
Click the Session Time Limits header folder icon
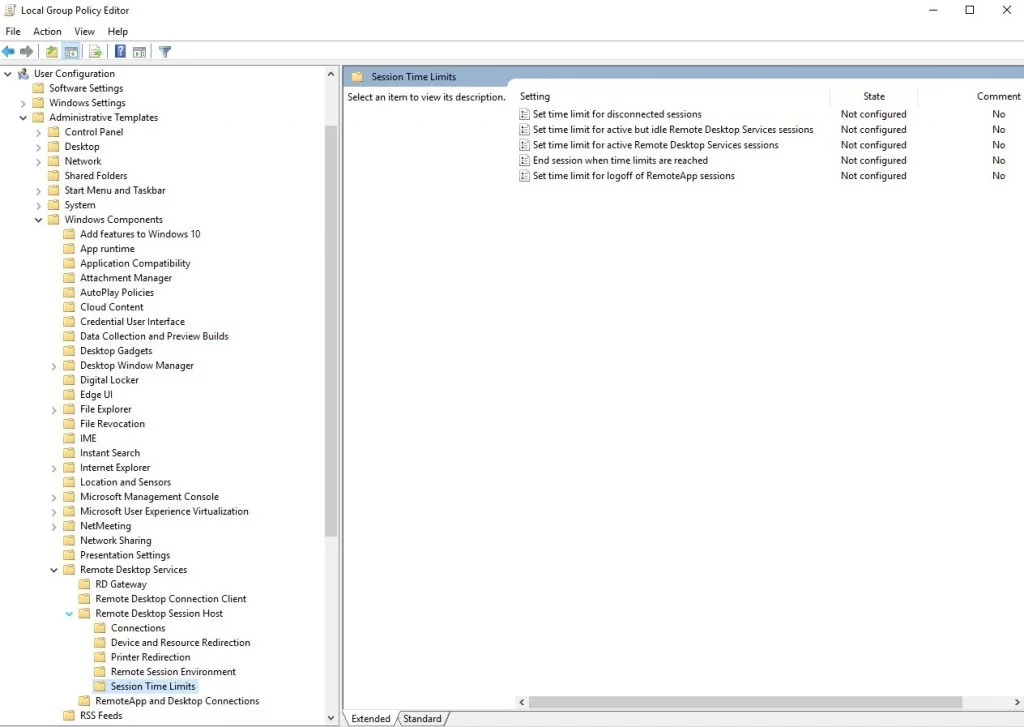click(x=357, y=77)
